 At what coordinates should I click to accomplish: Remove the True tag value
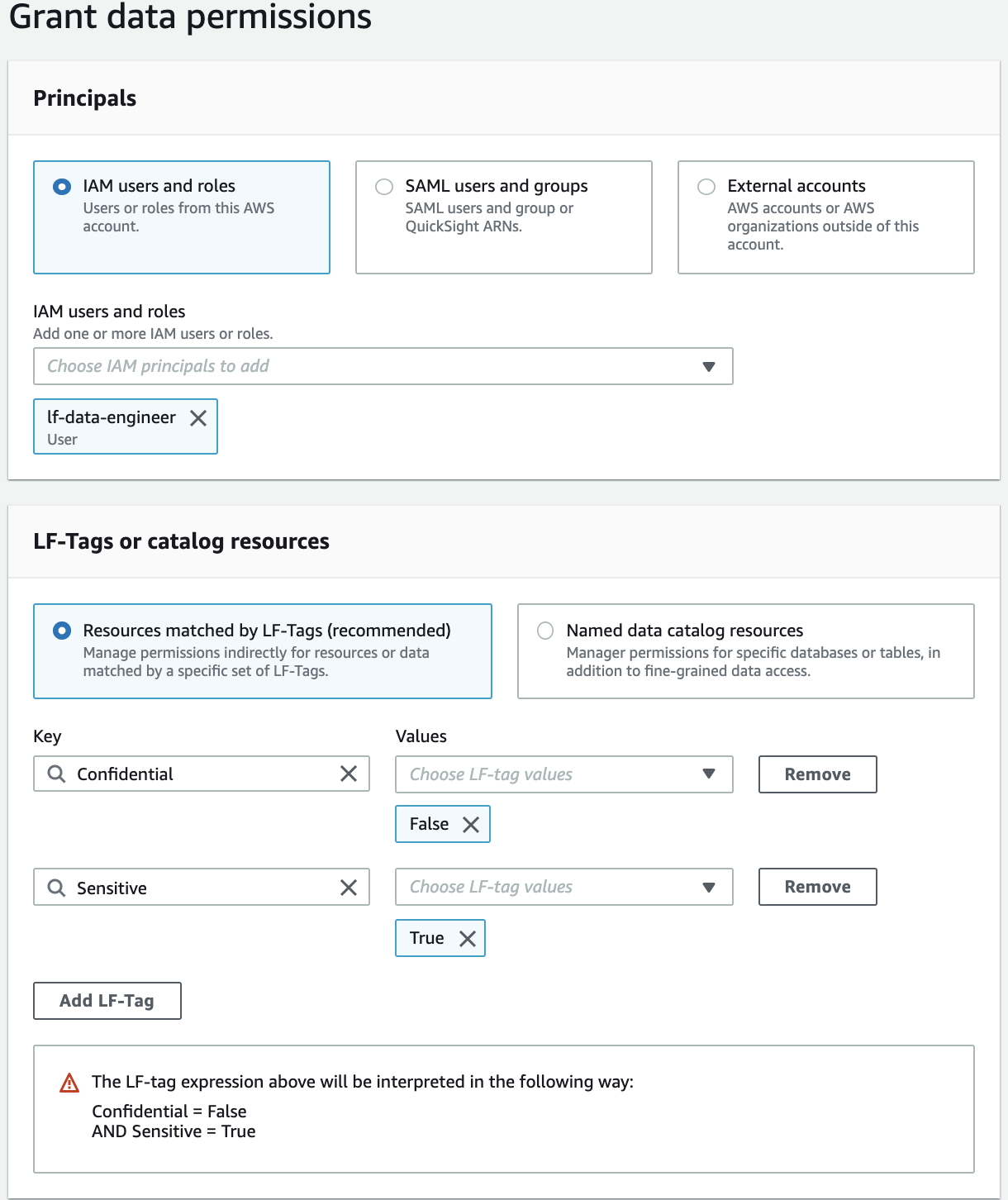(x=468, y=939)
